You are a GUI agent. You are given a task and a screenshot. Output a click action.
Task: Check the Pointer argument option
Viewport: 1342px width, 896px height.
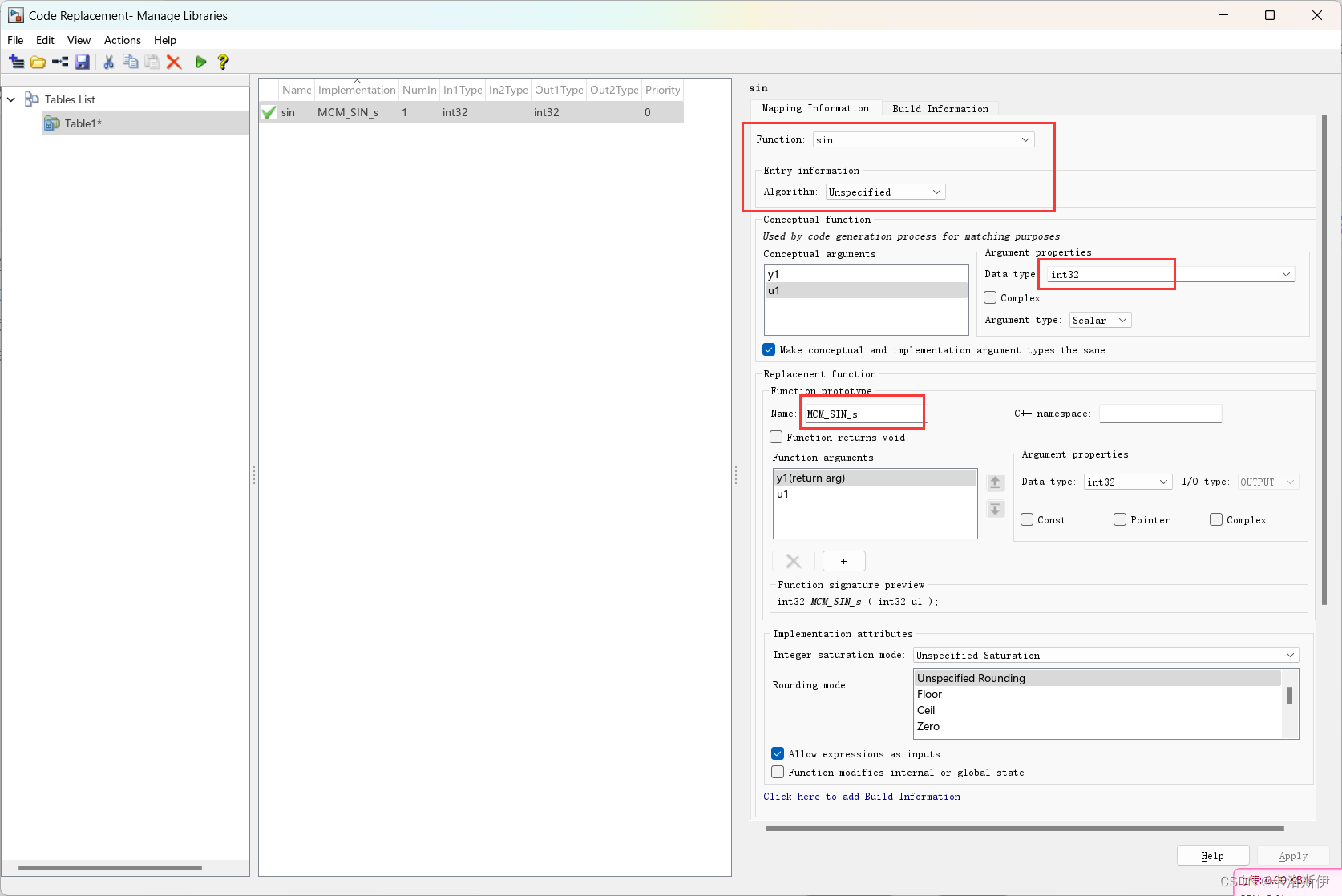click(x=1120, y=520)
